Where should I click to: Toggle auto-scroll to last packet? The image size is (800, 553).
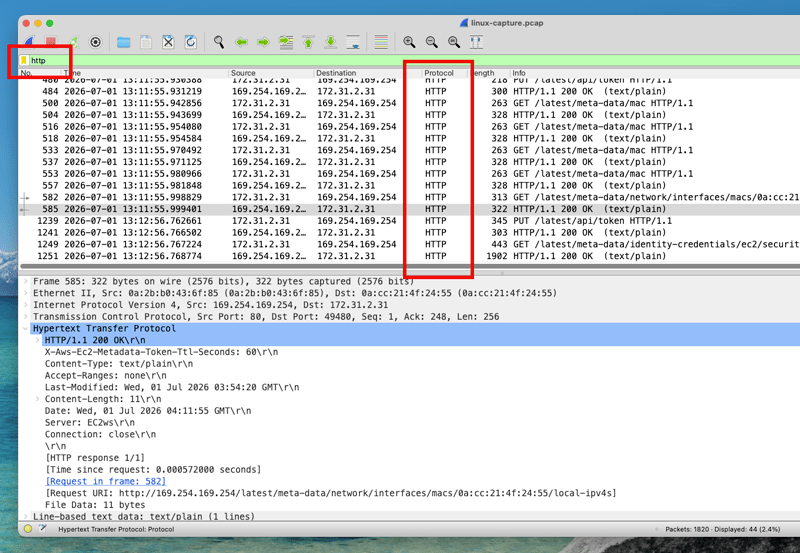pos(353,42)
